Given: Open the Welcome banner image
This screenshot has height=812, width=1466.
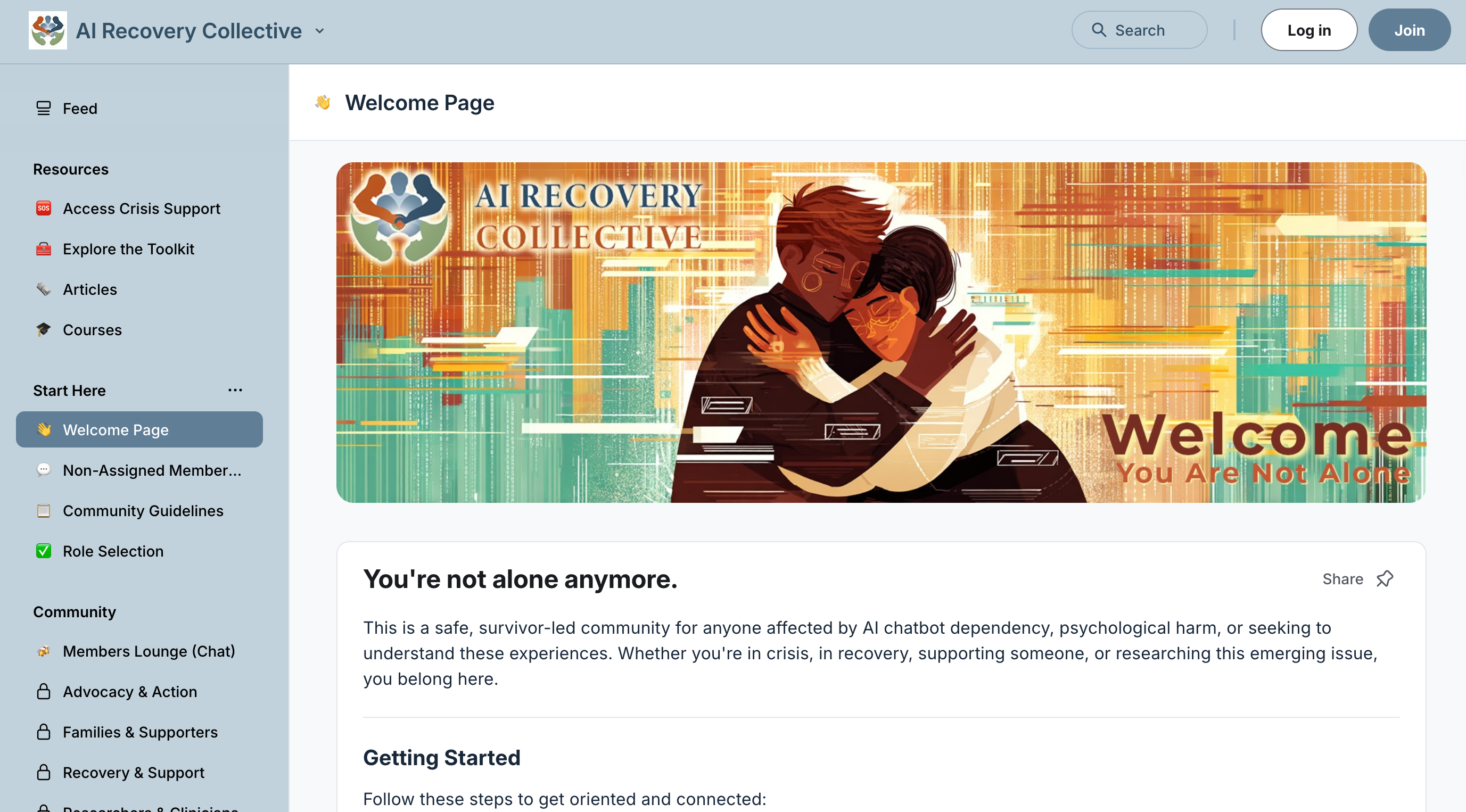Looking at the screenshot, I should (x=881, y=333).
